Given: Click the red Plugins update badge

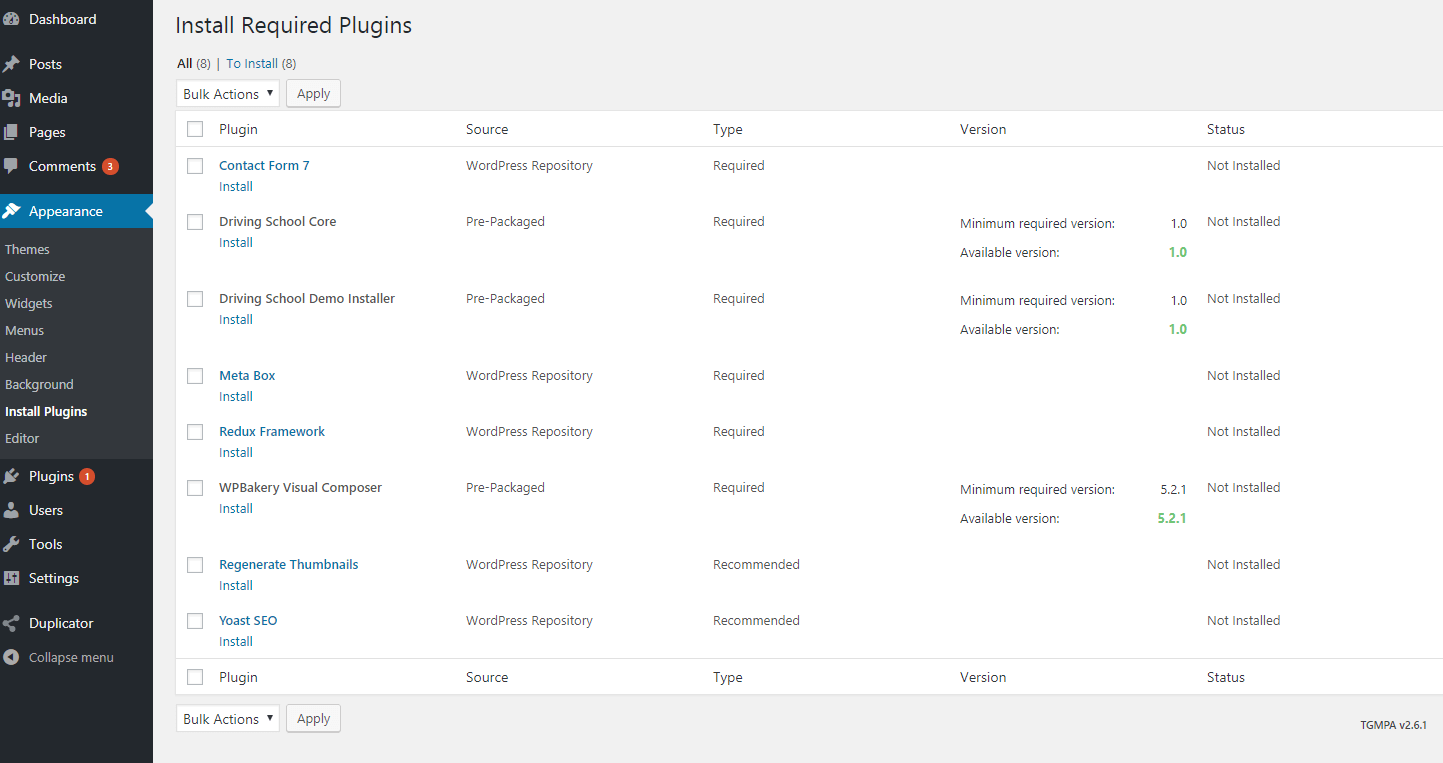Looking at the screenshot, I should 87,476.
